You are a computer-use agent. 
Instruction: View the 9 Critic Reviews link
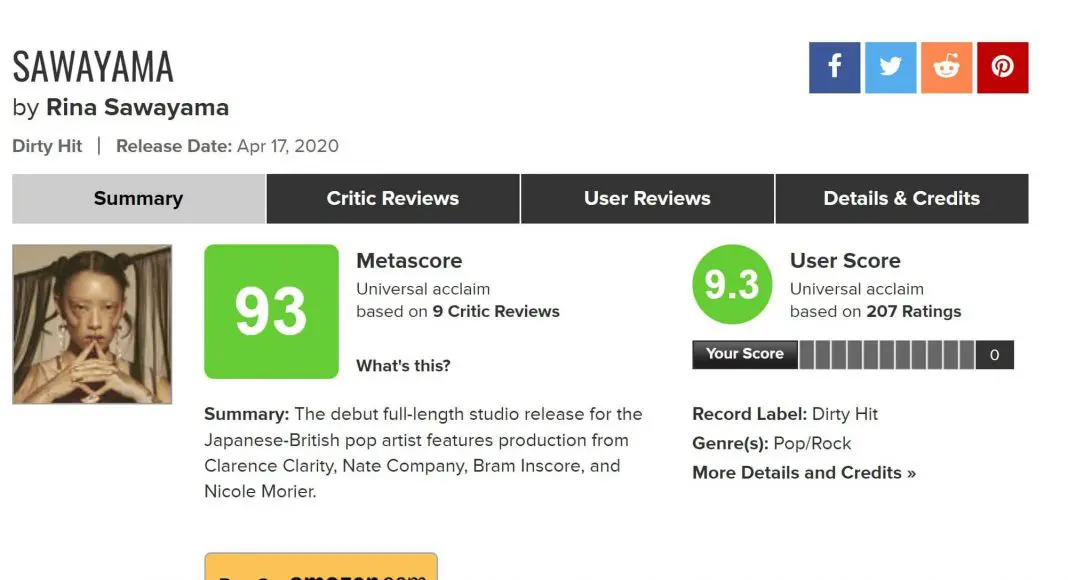(496, 311)
